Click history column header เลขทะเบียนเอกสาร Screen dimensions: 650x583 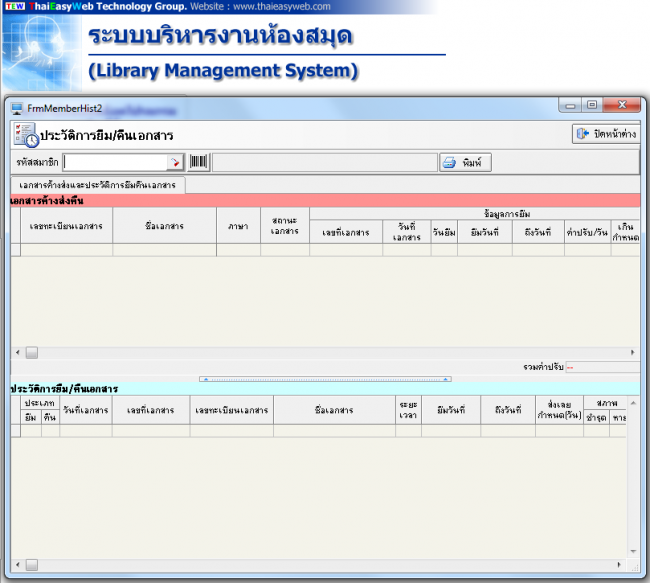pos(232,410)
